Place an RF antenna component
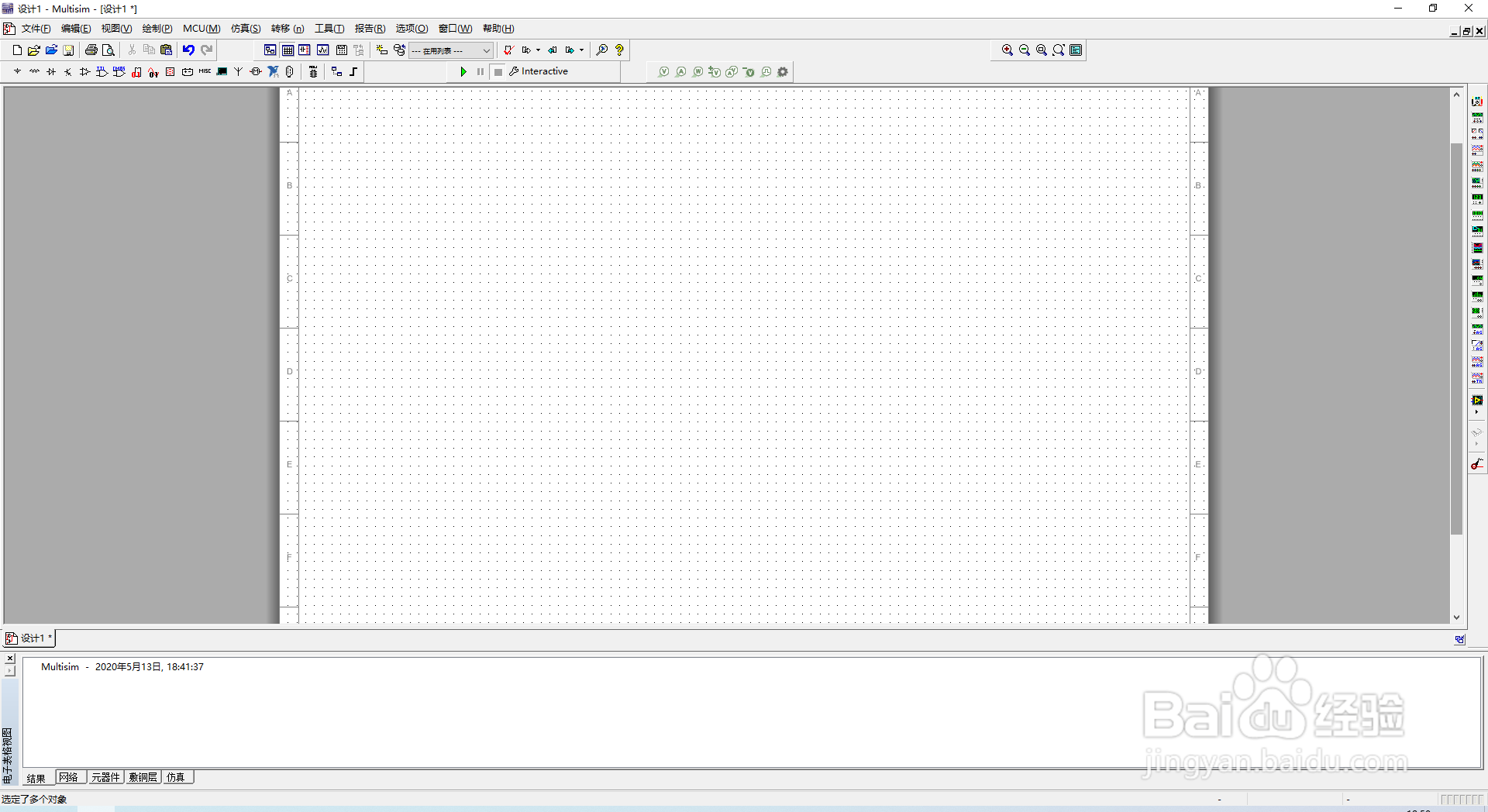1488x812 pixels. 239,71
